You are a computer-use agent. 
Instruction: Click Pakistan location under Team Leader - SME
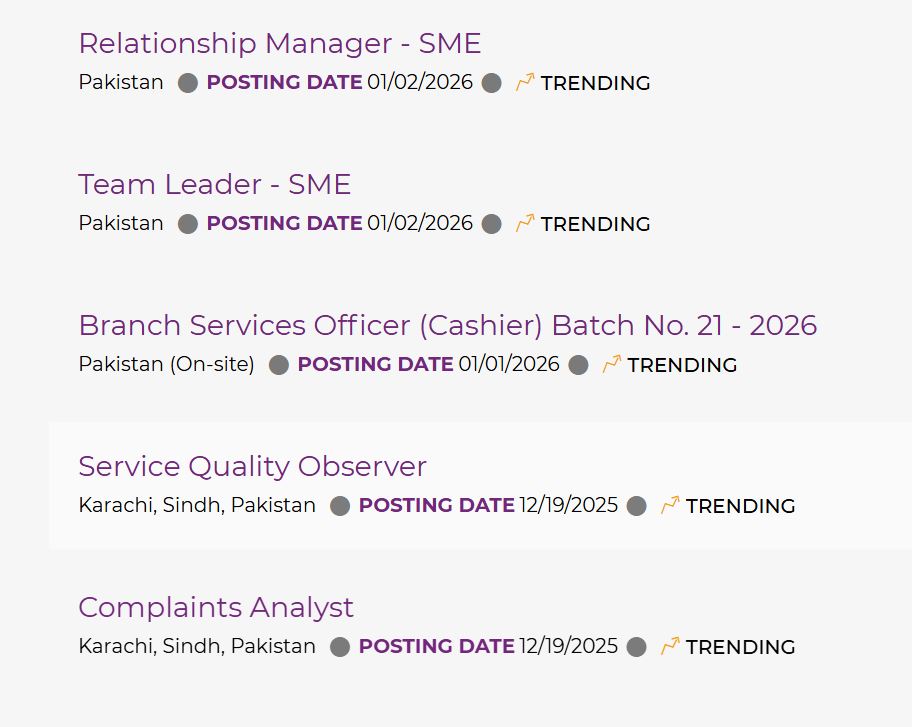[x=121, y=224]
